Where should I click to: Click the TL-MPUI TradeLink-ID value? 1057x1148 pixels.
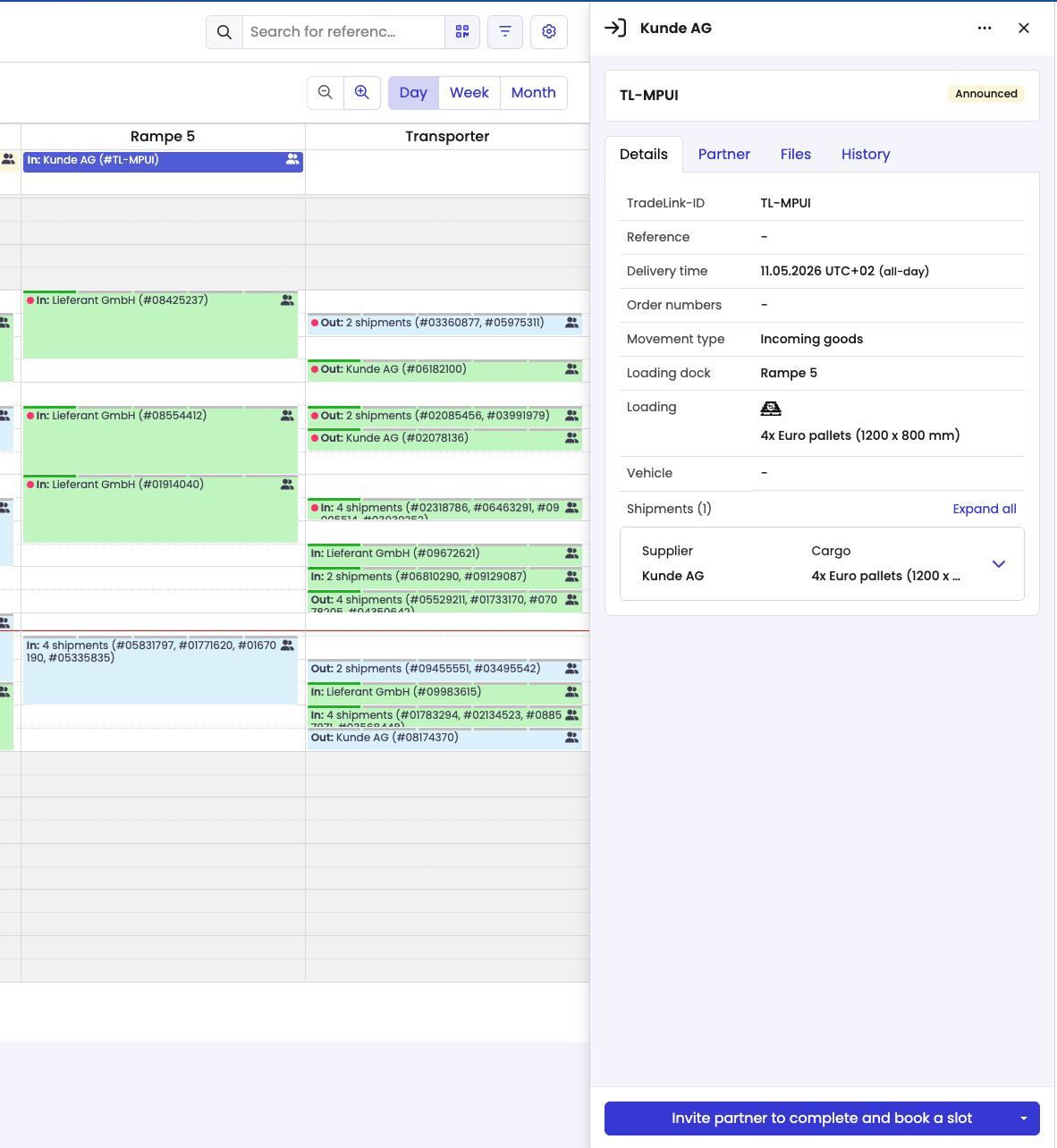point(786,203)
